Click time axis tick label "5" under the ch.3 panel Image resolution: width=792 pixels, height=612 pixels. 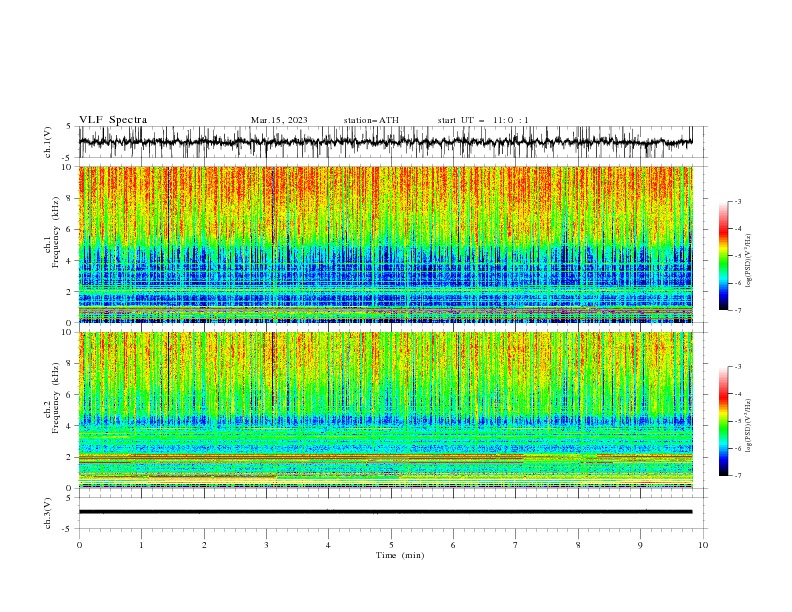pyautogui.click(x=391, y=545)
